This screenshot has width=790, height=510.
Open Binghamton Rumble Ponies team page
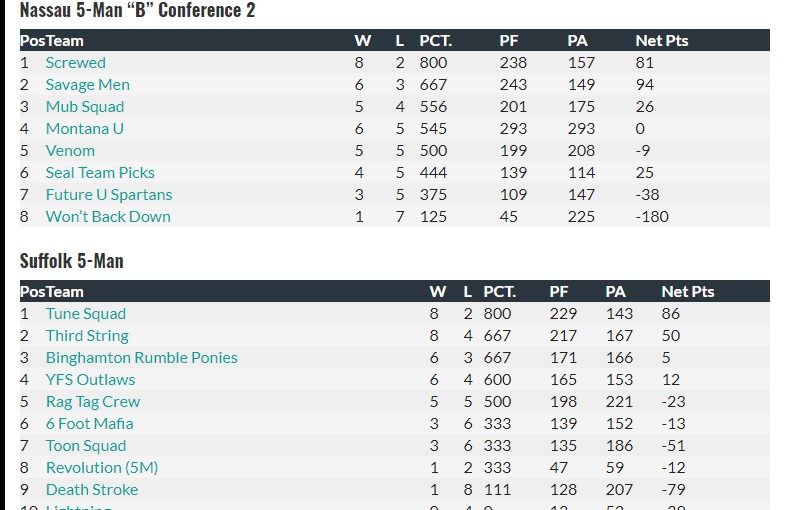coord(142,357)
